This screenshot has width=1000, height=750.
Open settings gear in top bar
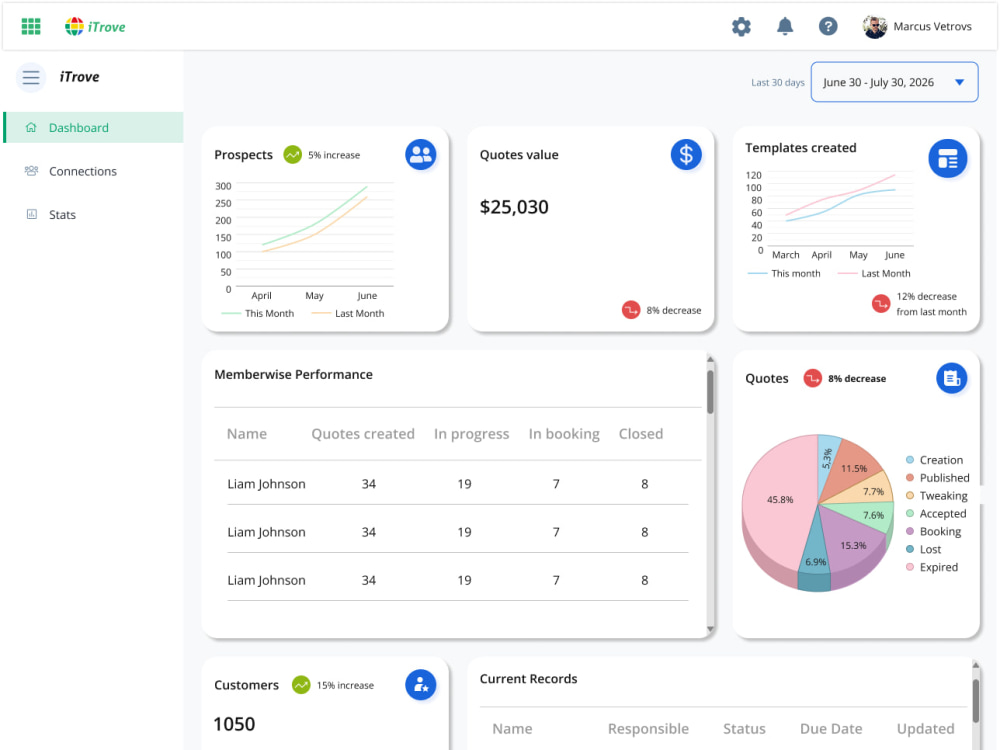(741, 26)
